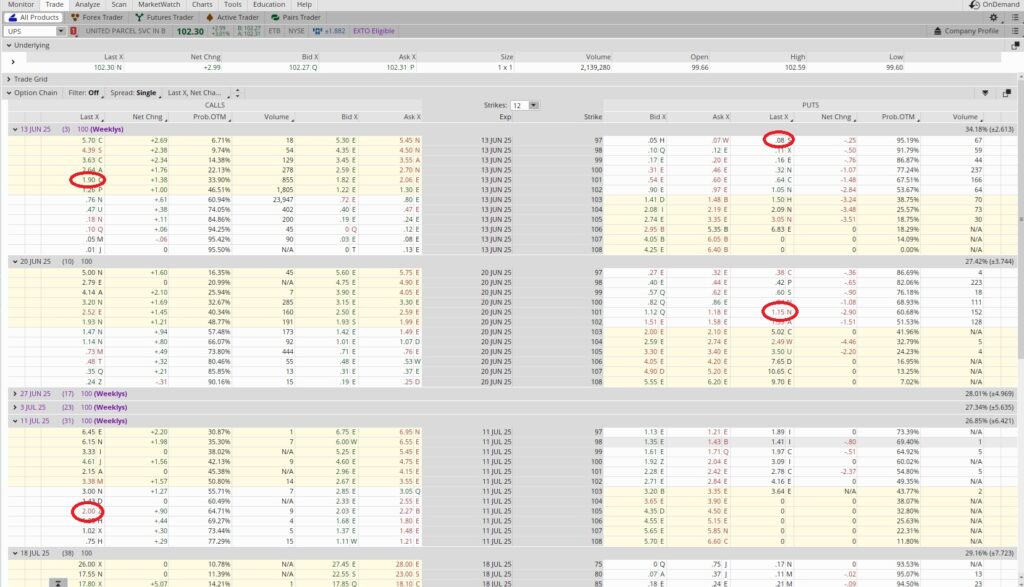The image size is (1024, 587).
Task: Select the Active Trader diamond icon
Action: 209,17
